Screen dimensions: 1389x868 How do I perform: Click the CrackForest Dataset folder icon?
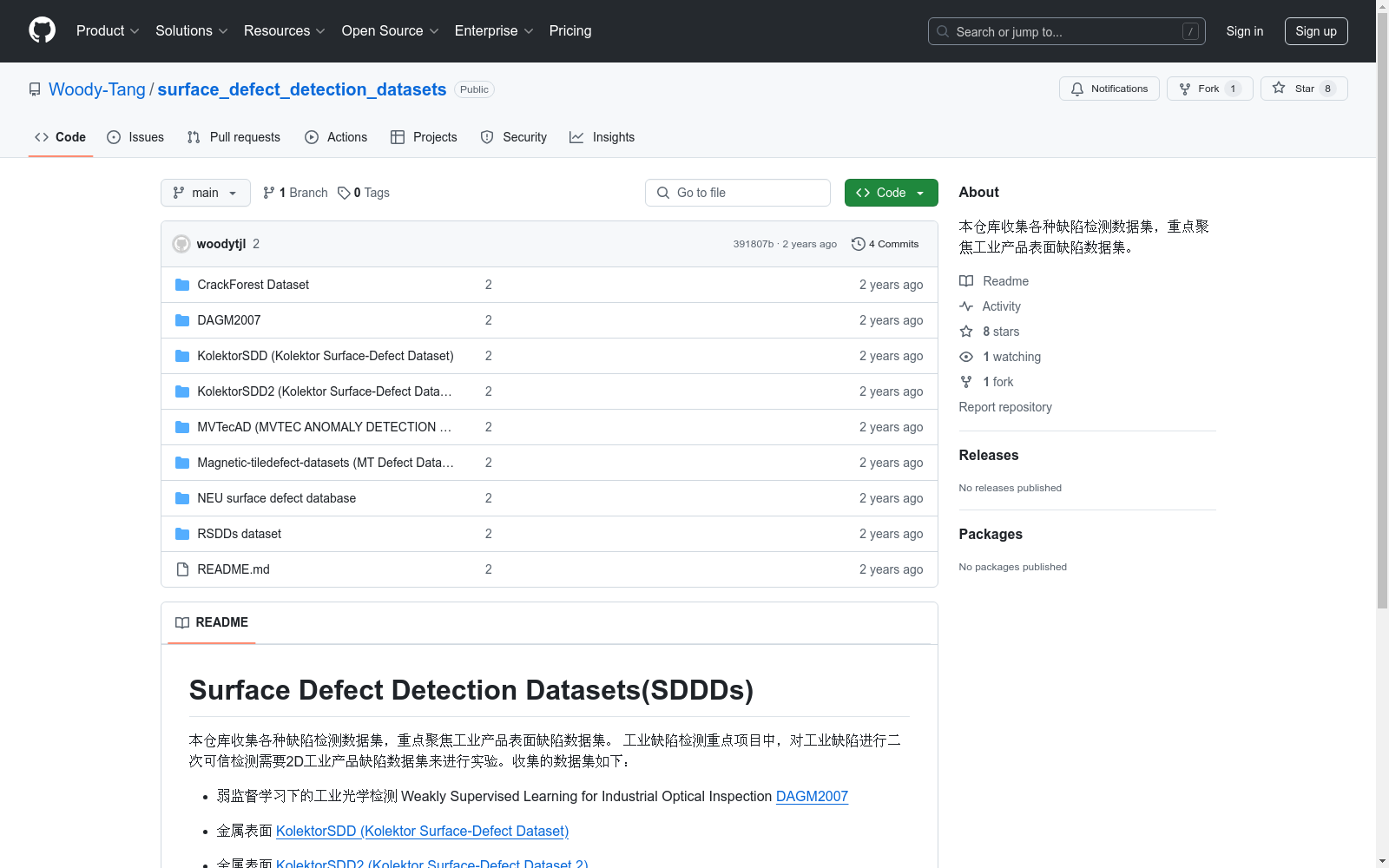coord(182,285)
